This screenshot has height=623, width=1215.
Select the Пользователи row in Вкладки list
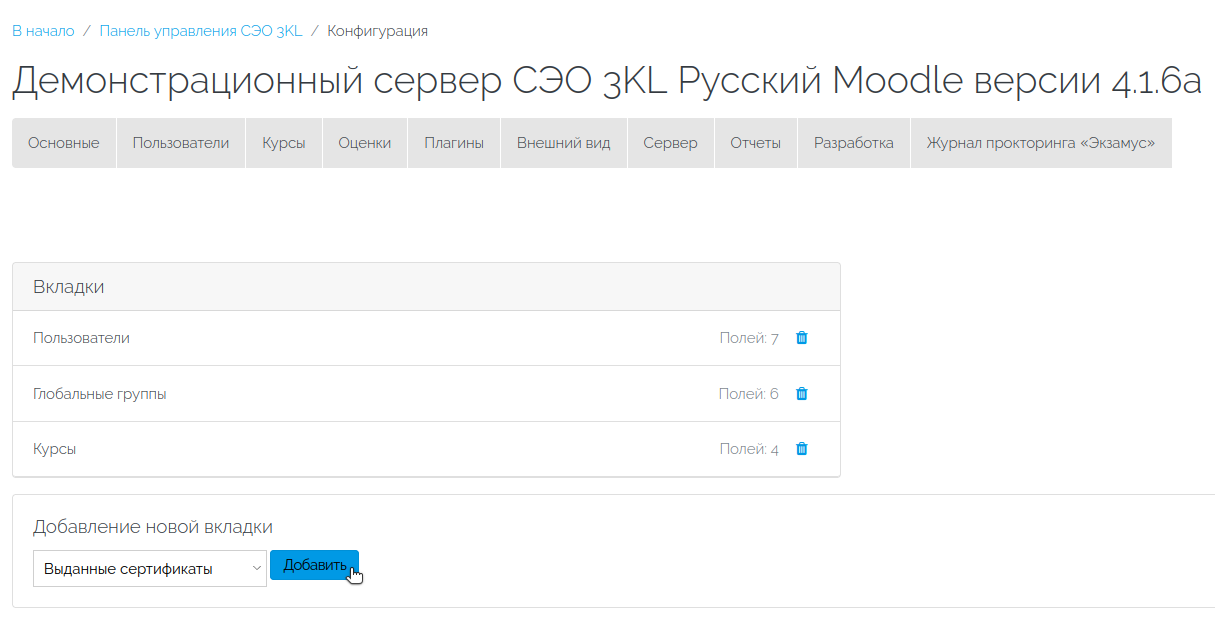pos(426,338)
